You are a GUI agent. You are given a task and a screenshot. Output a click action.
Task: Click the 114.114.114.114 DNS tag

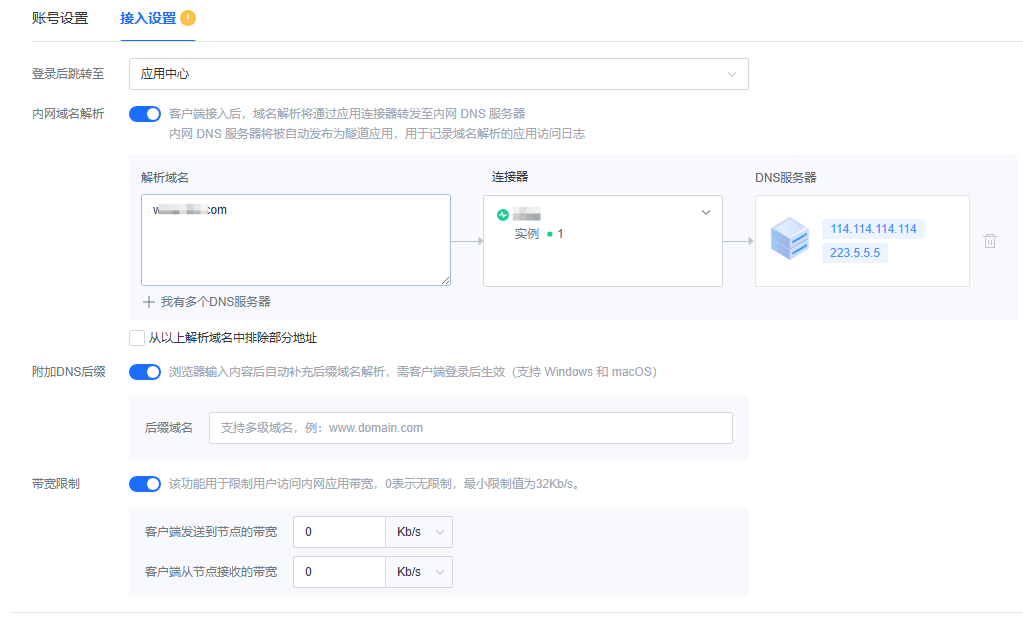point(873,229)
